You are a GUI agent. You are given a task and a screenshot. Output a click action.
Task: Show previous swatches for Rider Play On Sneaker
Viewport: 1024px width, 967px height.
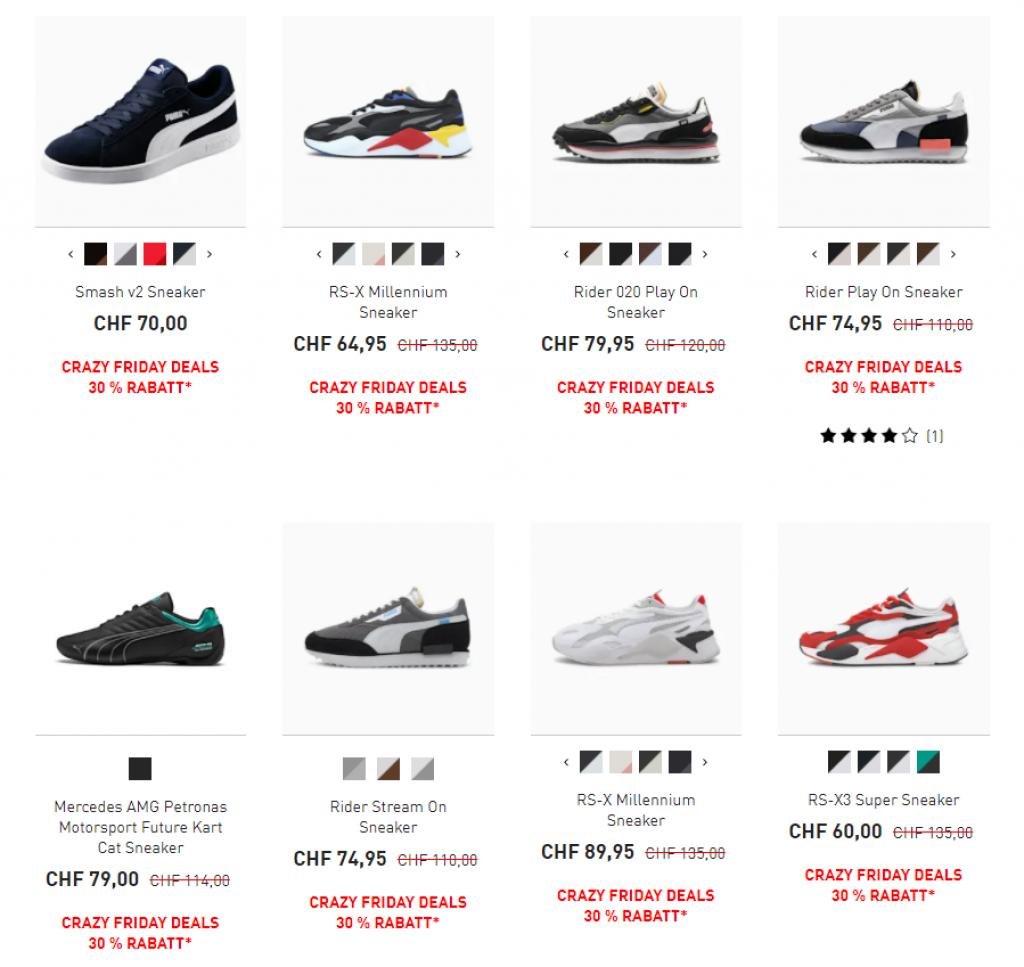tap(814, 254)
